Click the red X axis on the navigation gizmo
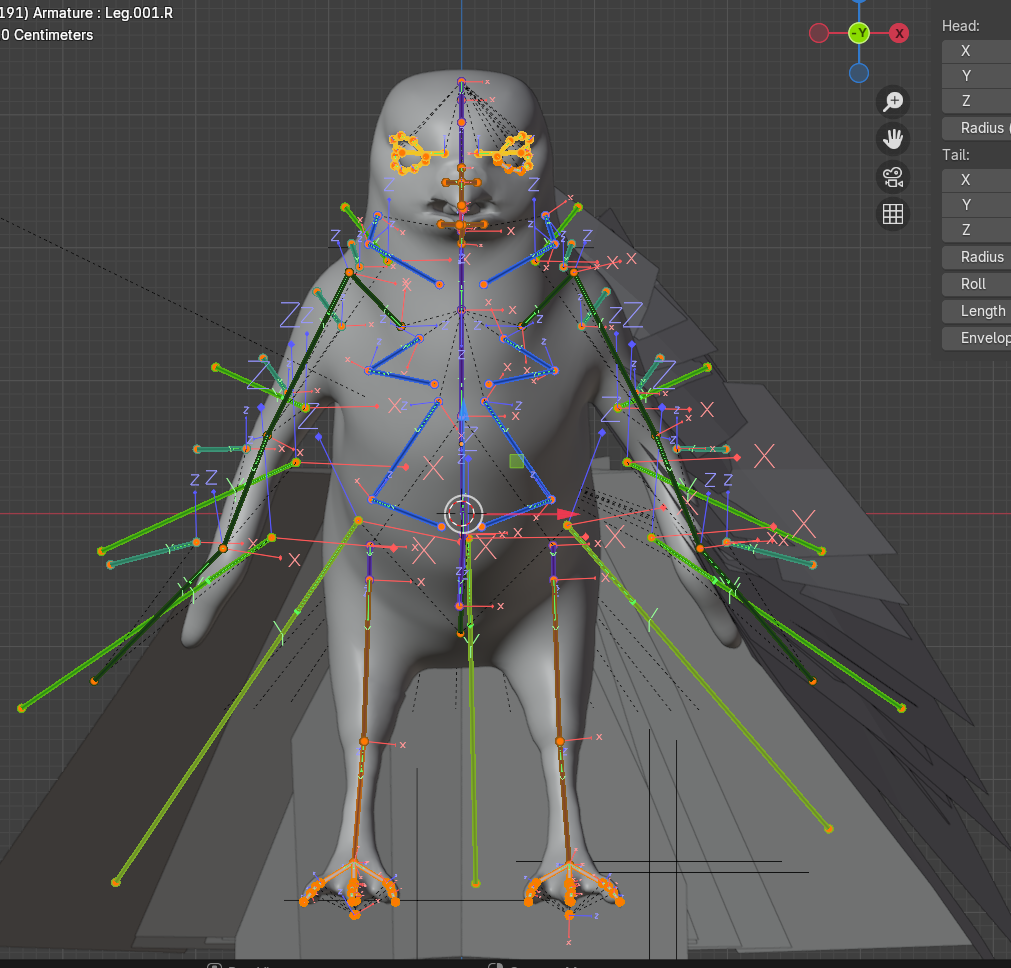 (898, 33)
